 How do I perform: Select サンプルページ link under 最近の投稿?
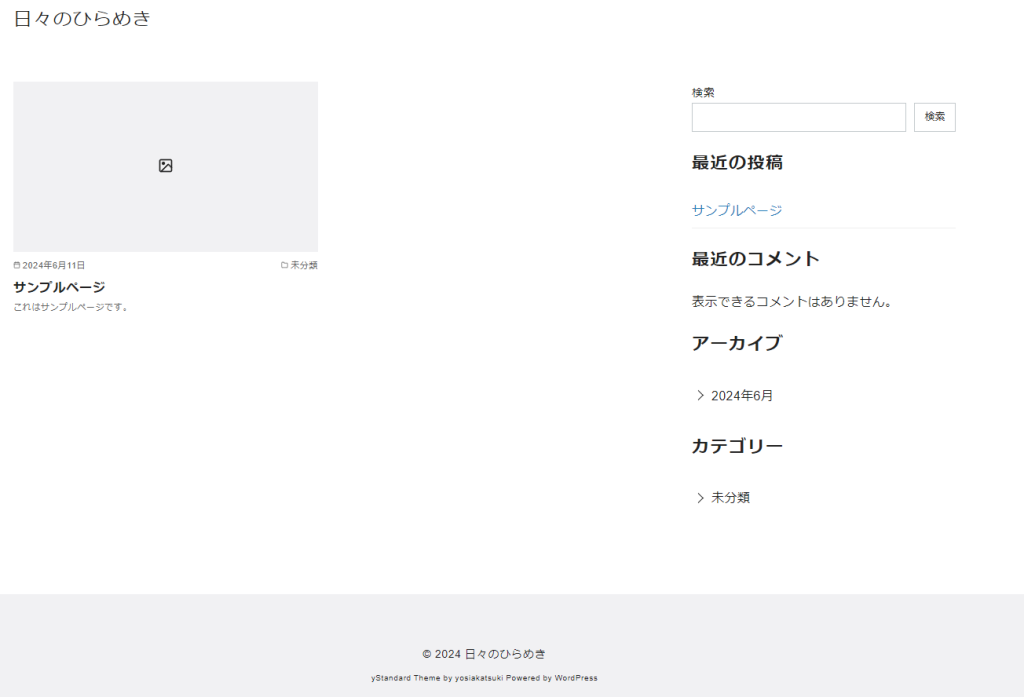737,210
